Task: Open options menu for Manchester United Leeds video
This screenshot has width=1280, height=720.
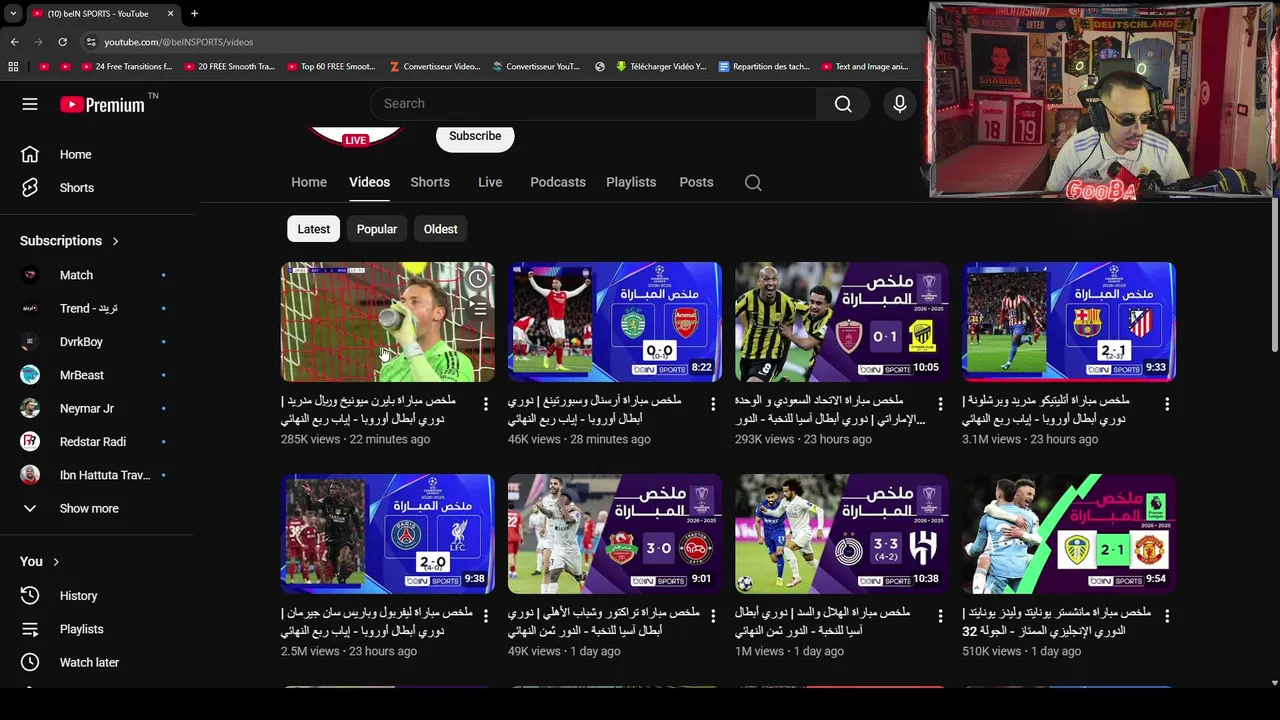Action: [1167, 616]
